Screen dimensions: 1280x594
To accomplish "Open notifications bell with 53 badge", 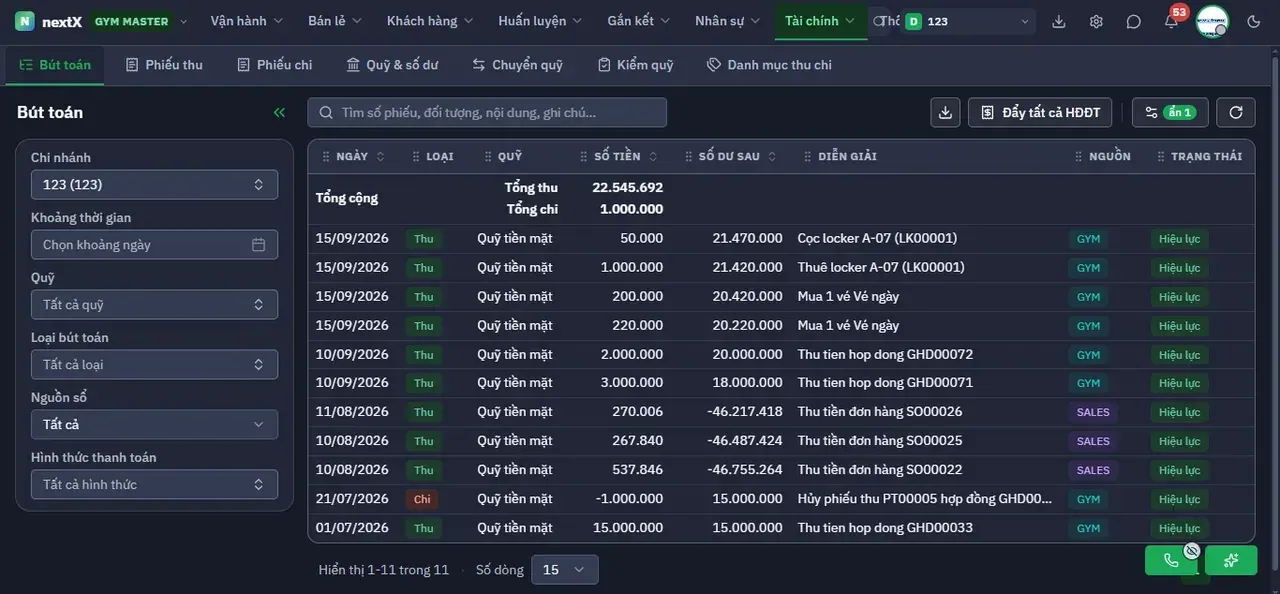I will coord(1171,21).
